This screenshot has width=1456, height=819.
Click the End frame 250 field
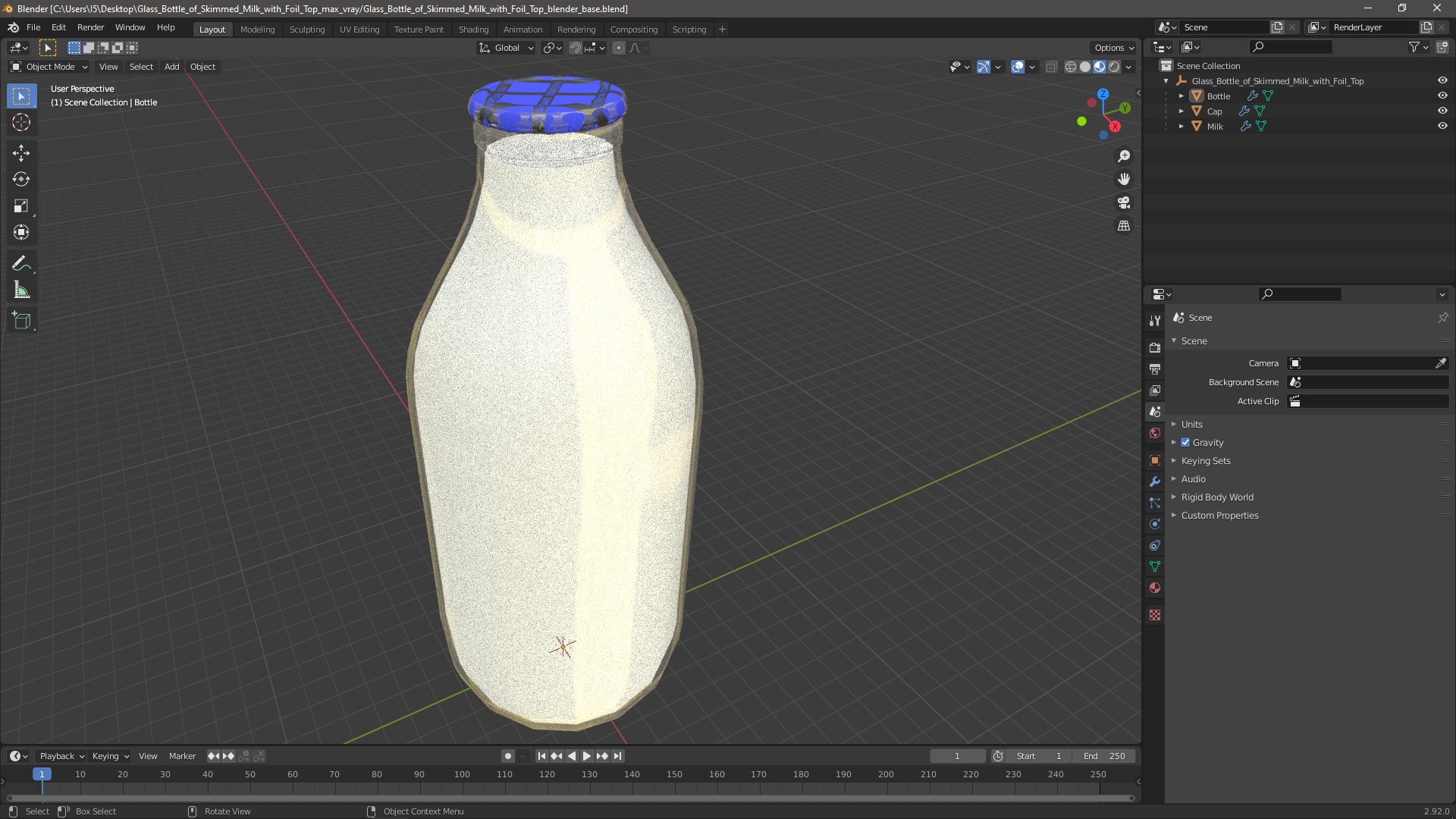[x=1106, y=756]
